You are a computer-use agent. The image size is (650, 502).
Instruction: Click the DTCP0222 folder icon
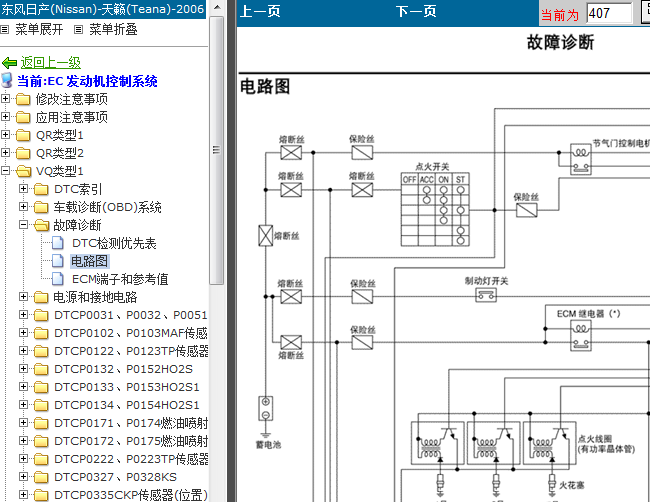click(41, 459)
